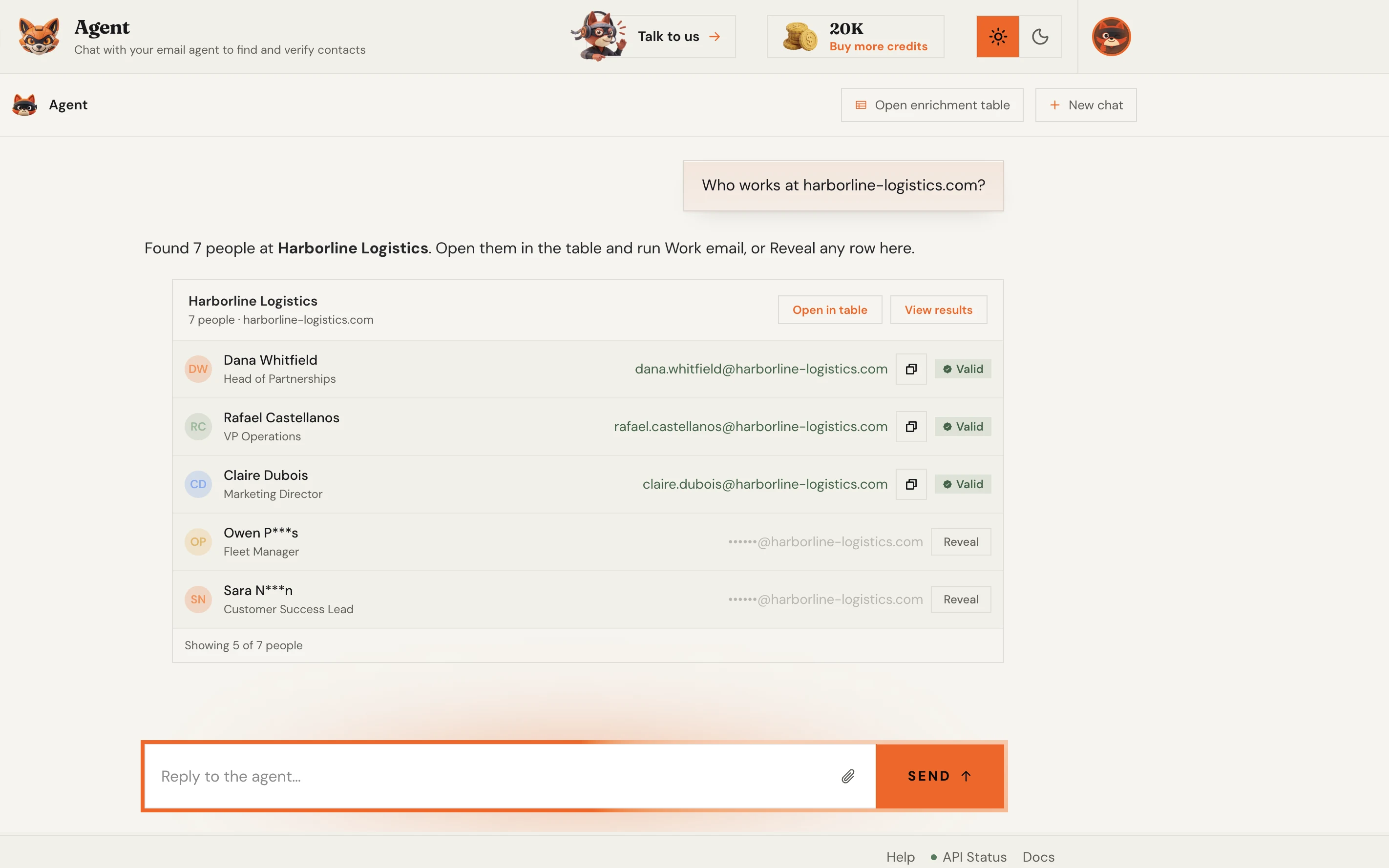1389x868 pixels.
Task: Copy Dana Whitfield's email address
Action: pos(911,369)
